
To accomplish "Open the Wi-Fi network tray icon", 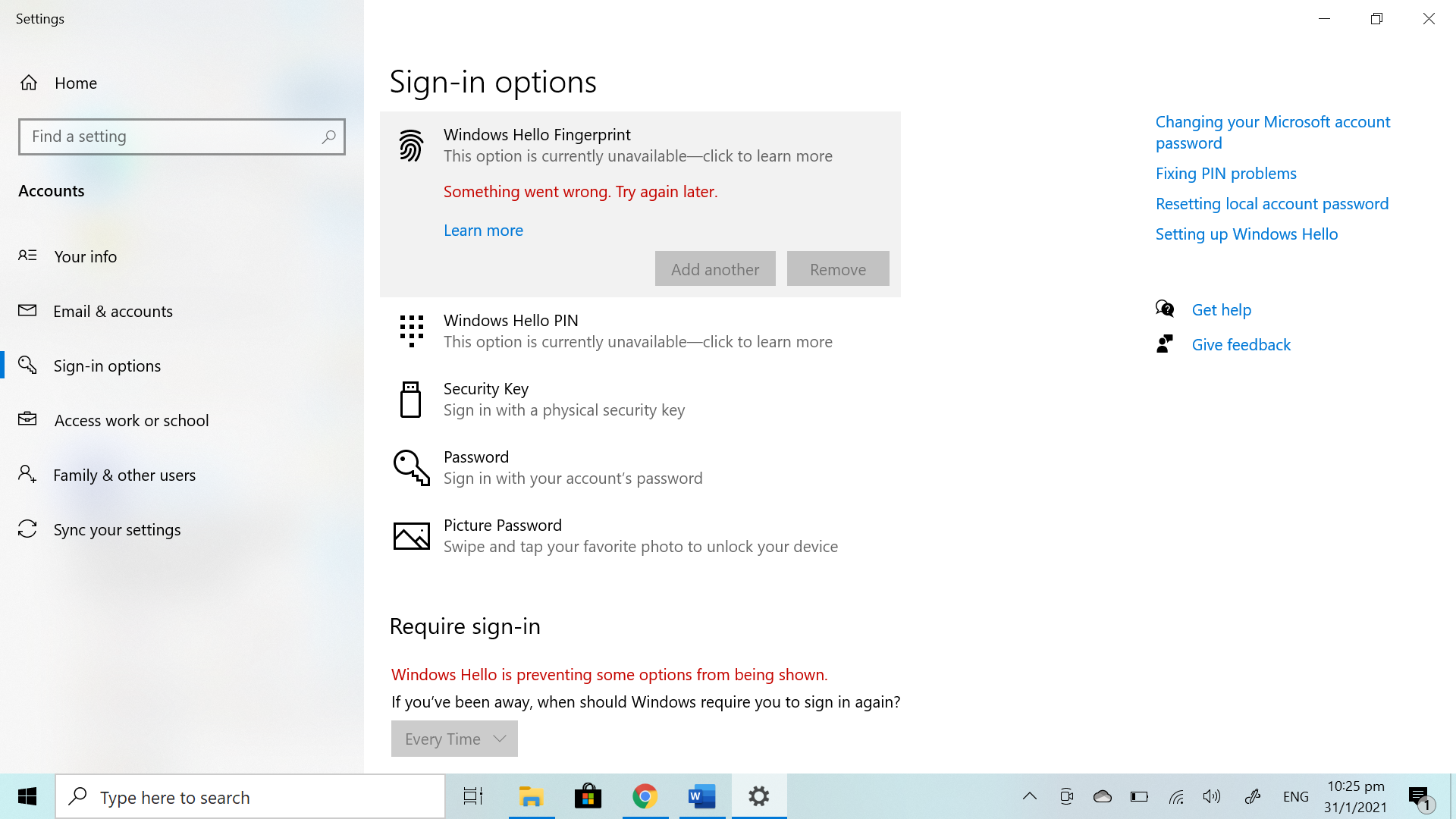I will click(x=1176, y=796).
